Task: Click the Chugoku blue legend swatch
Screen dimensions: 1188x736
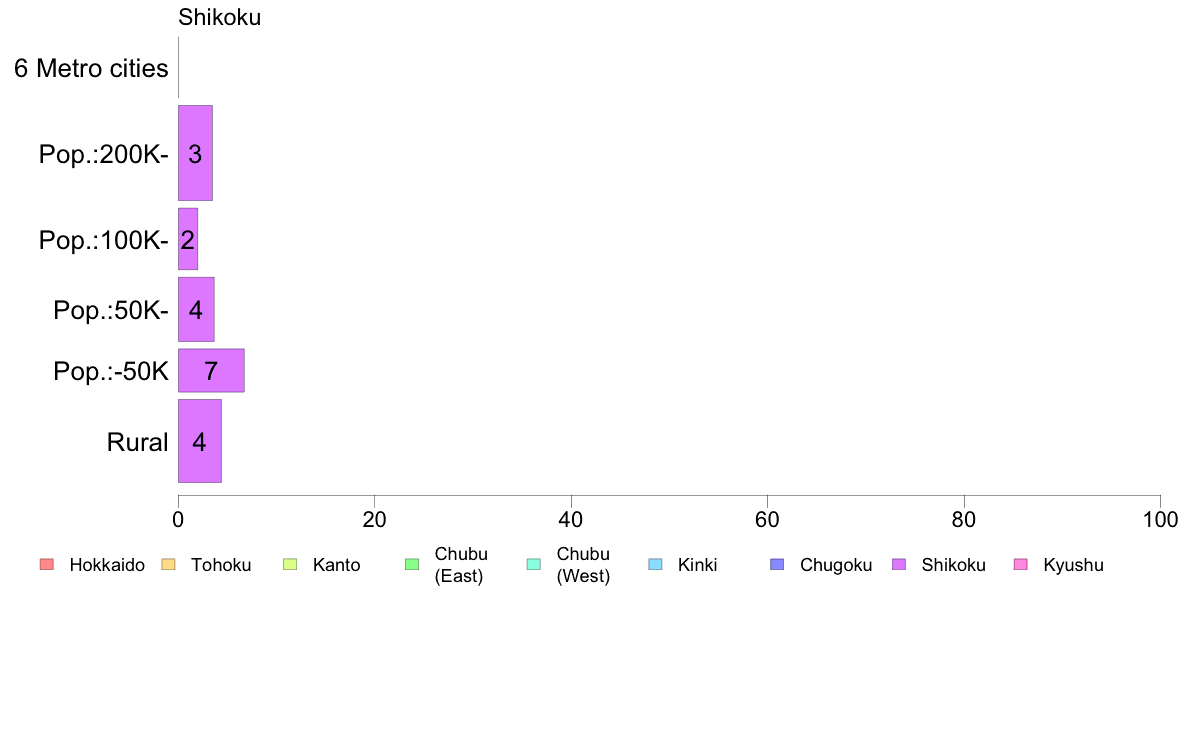Action: click(777, 564)
